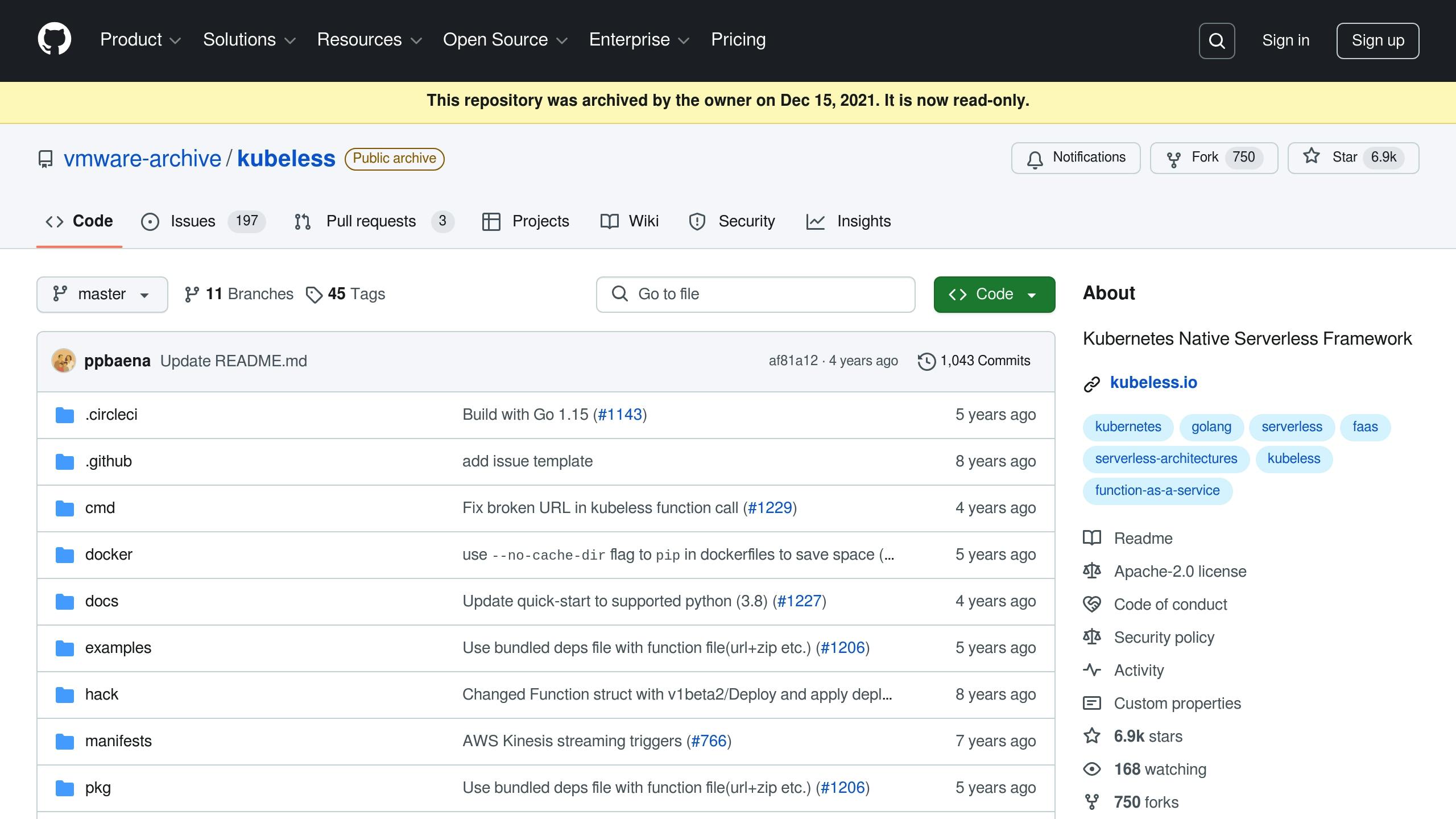This screenshot has height=819, width=1456.
Task: Click the pkg folder icon
Action: click(65, 788)
